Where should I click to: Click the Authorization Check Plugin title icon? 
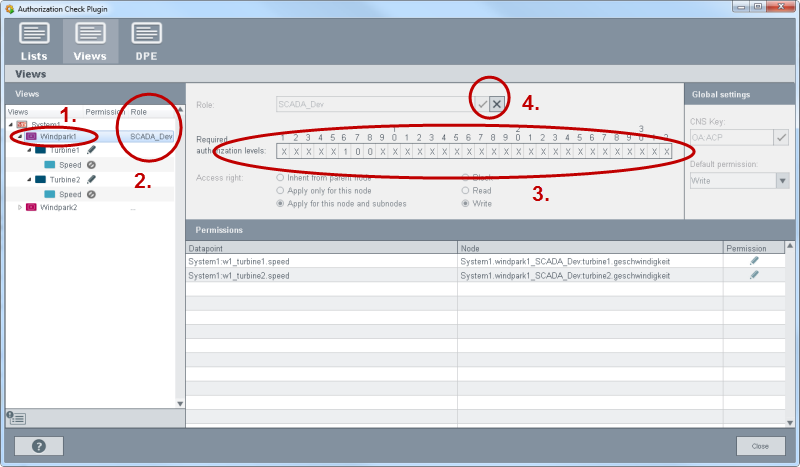[10, 9]
